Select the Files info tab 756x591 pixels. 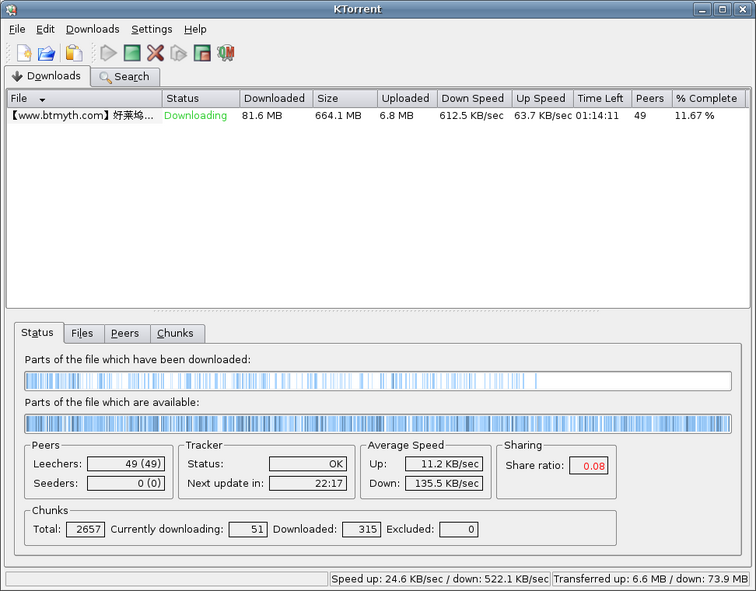tap(82, 334)
